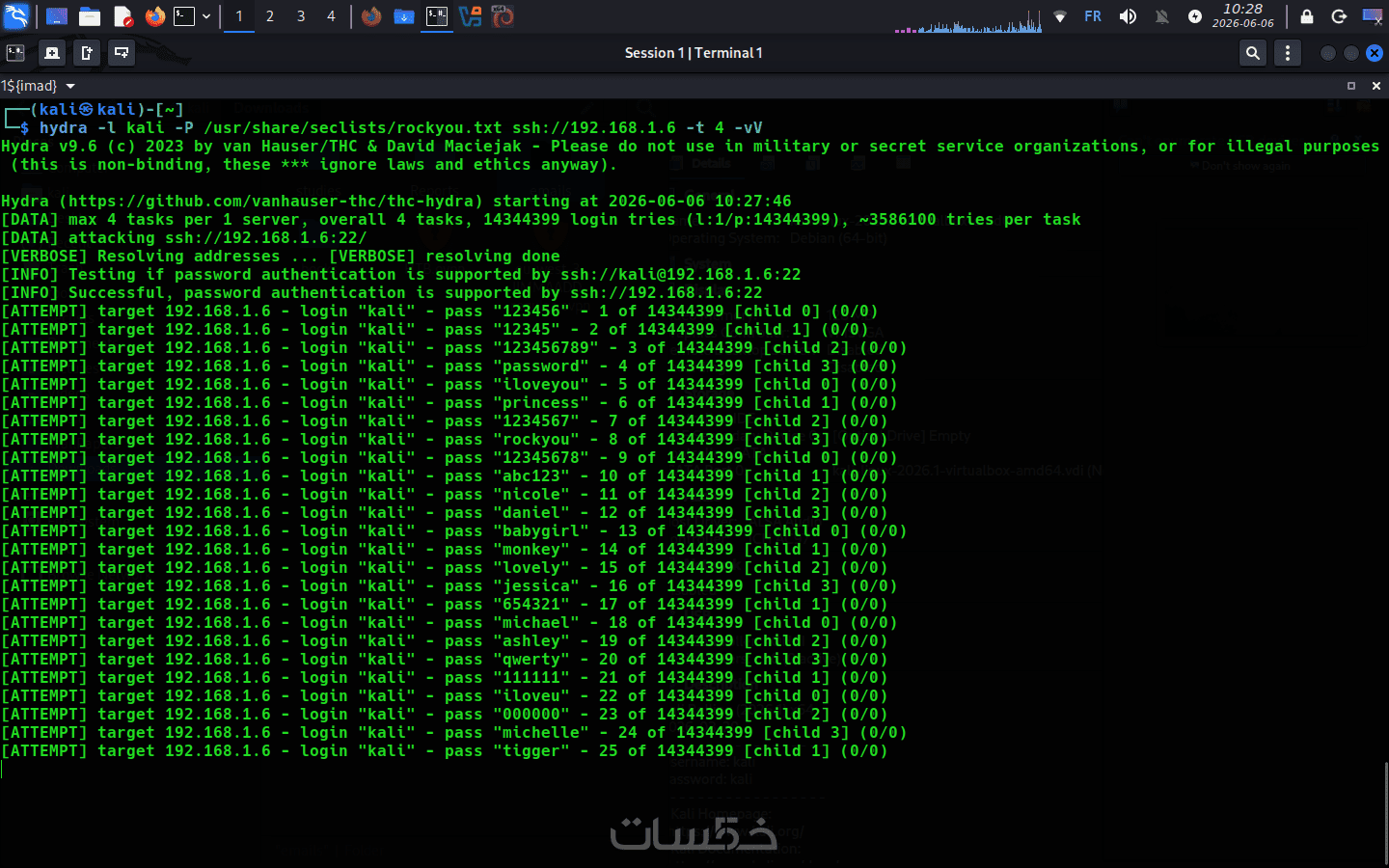Expand the terminal launcher dropdown arrow

pyautogui.click(x=206, y=16)
